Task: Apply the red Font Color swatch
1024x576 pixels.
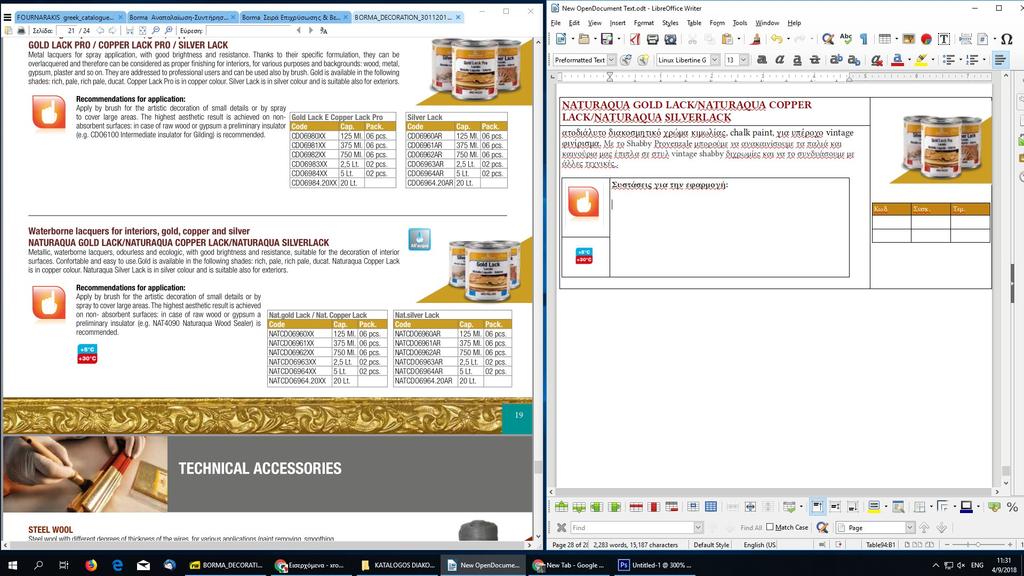Action: (x=897, y=60)
